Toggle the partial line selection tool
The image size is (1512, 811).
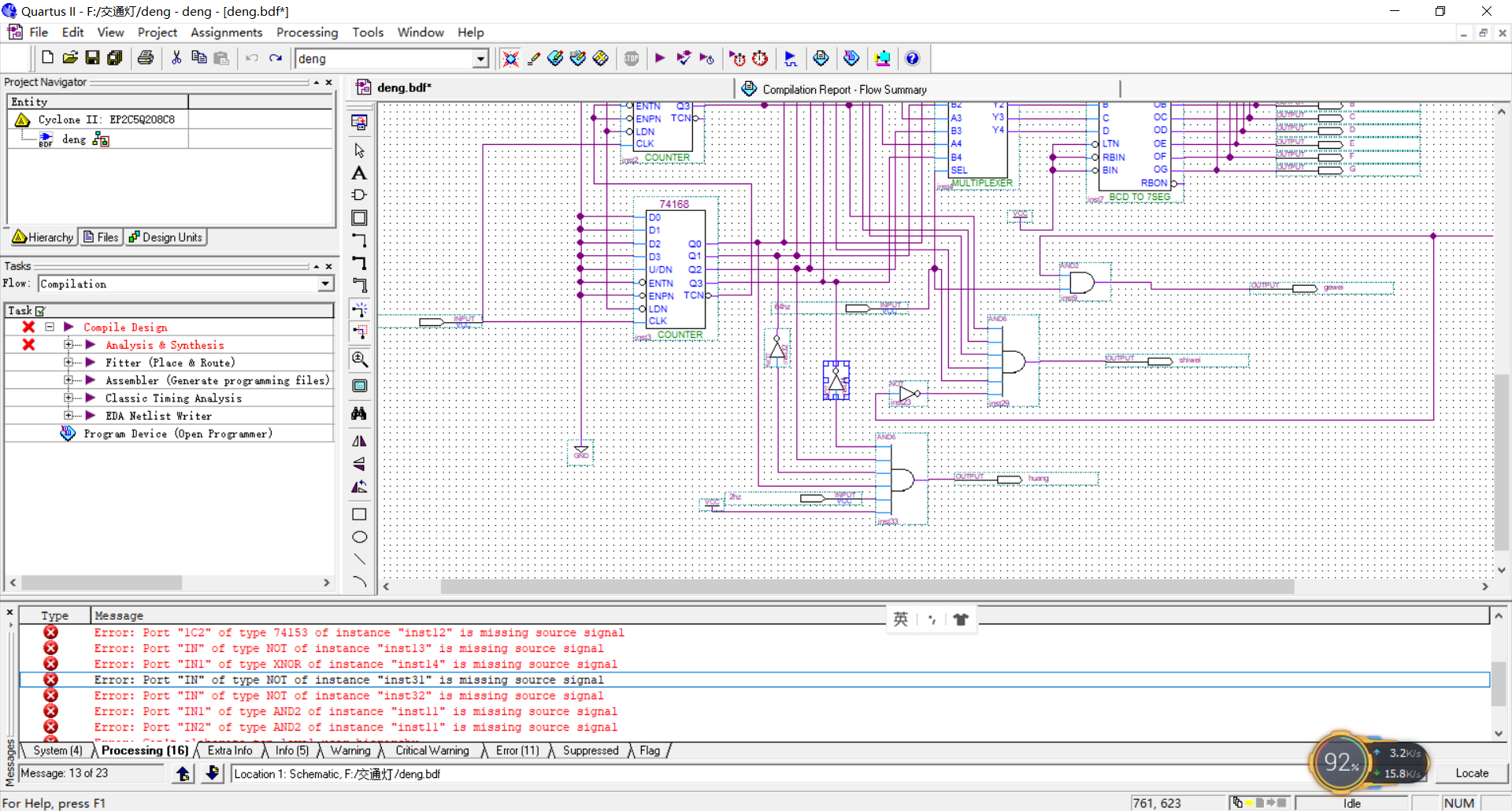[x=359, y=332]
